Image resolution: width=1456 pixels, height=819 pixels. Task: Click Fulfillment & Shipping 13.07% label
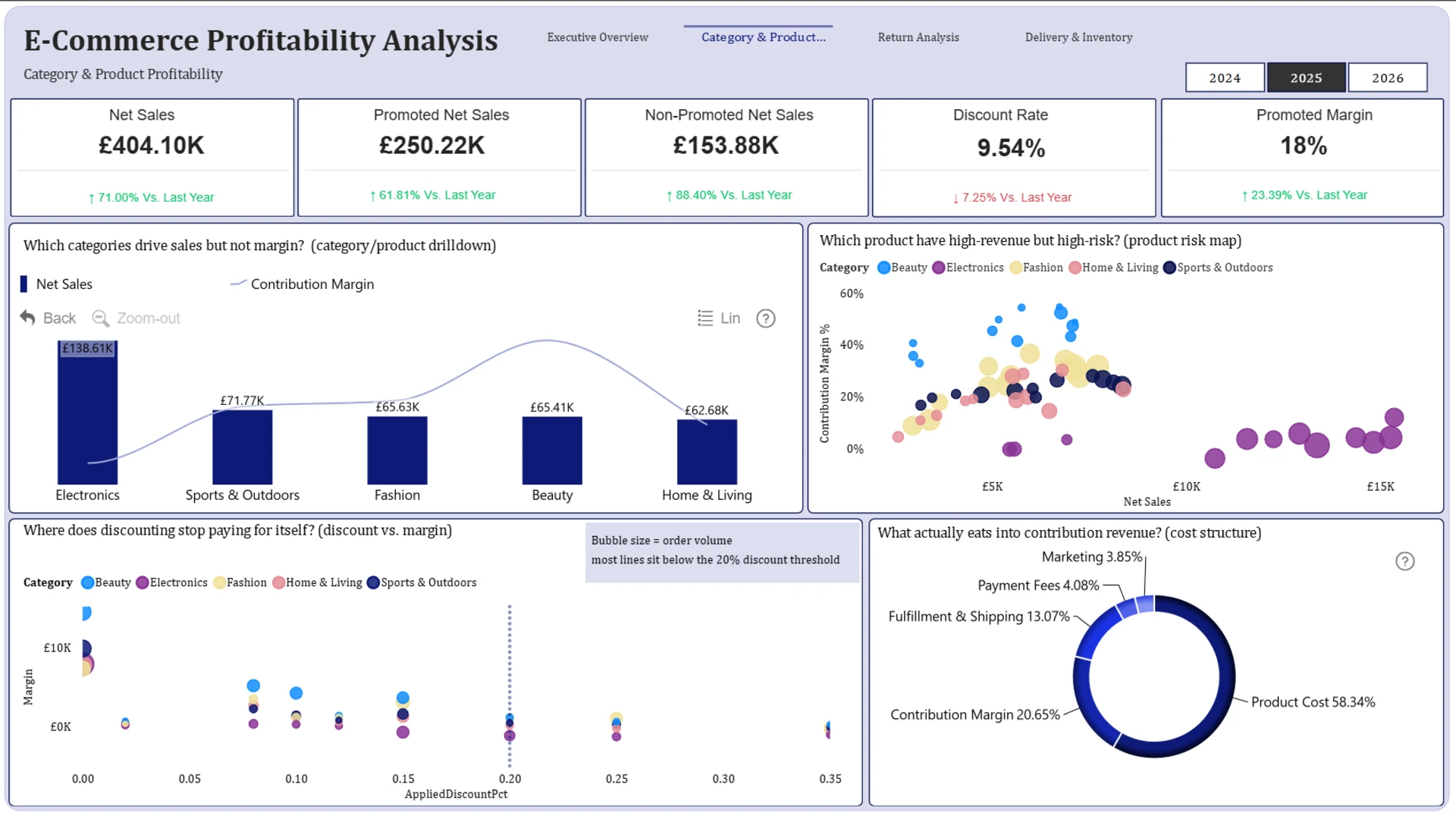pos(978,617)
